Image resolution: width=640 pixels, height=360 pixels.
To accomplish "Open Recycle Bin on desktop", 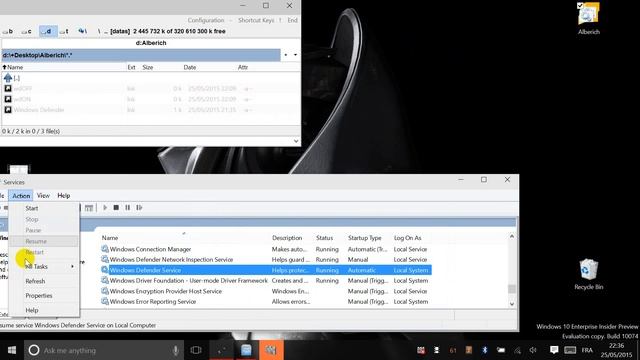I will coord(589,274).
